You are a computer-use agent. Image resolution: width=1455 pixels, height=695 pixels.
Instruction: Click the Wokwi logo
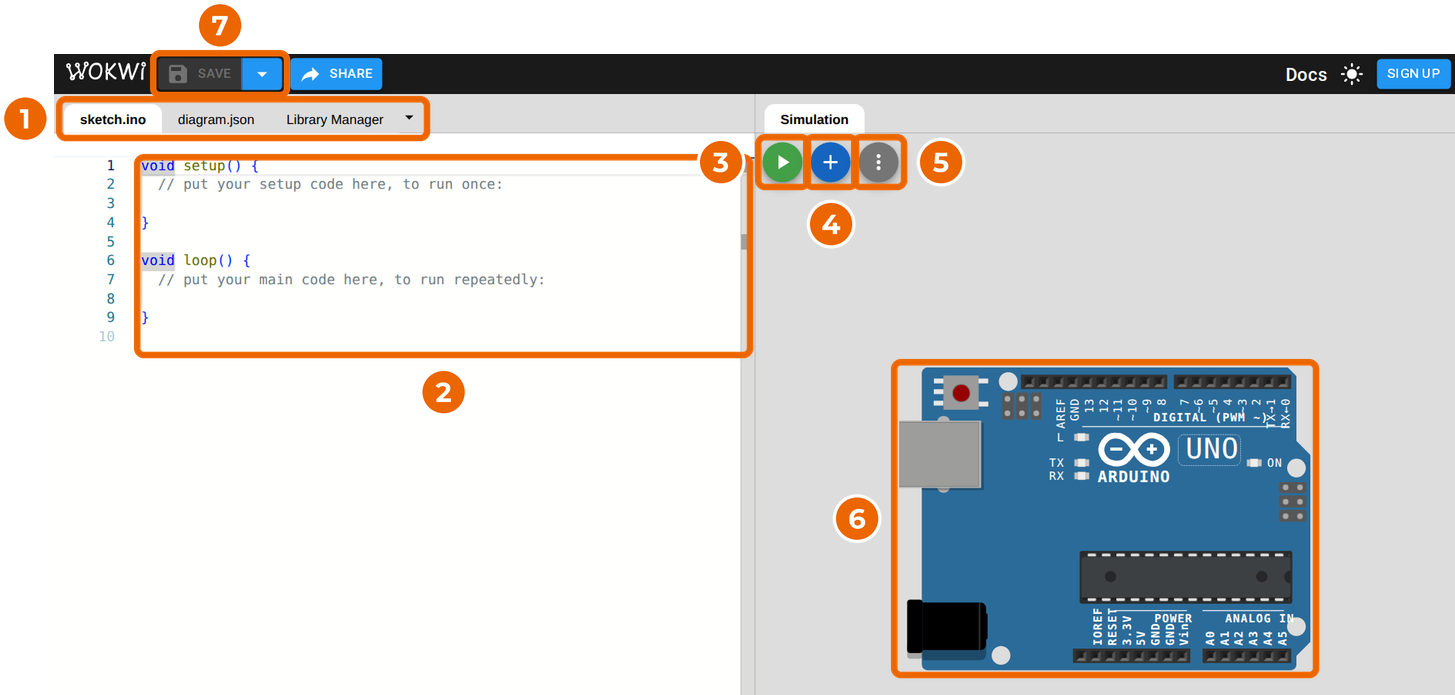(105, 73)
